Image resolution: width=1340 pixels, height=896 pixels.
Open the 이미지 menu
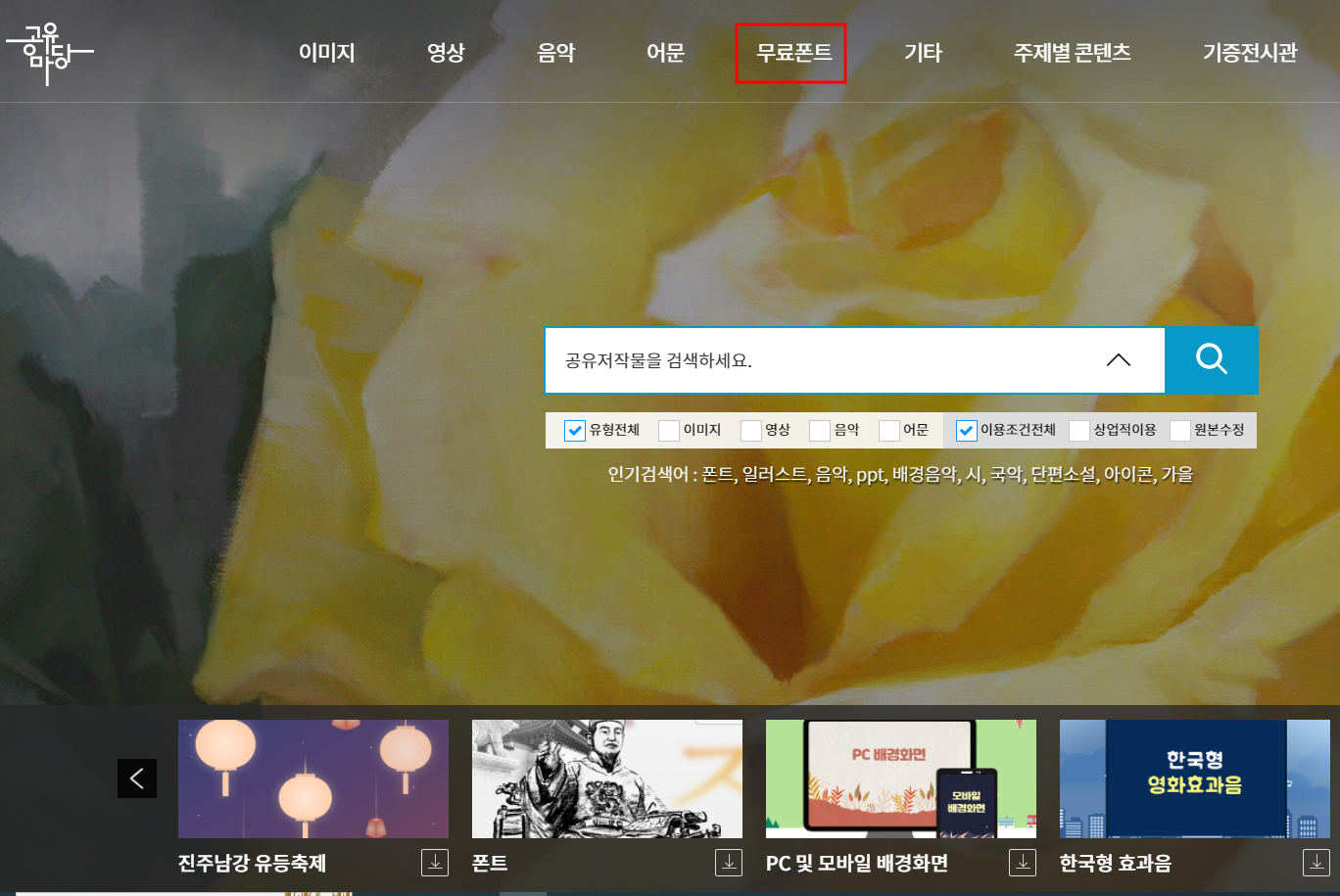pos(327,53)
